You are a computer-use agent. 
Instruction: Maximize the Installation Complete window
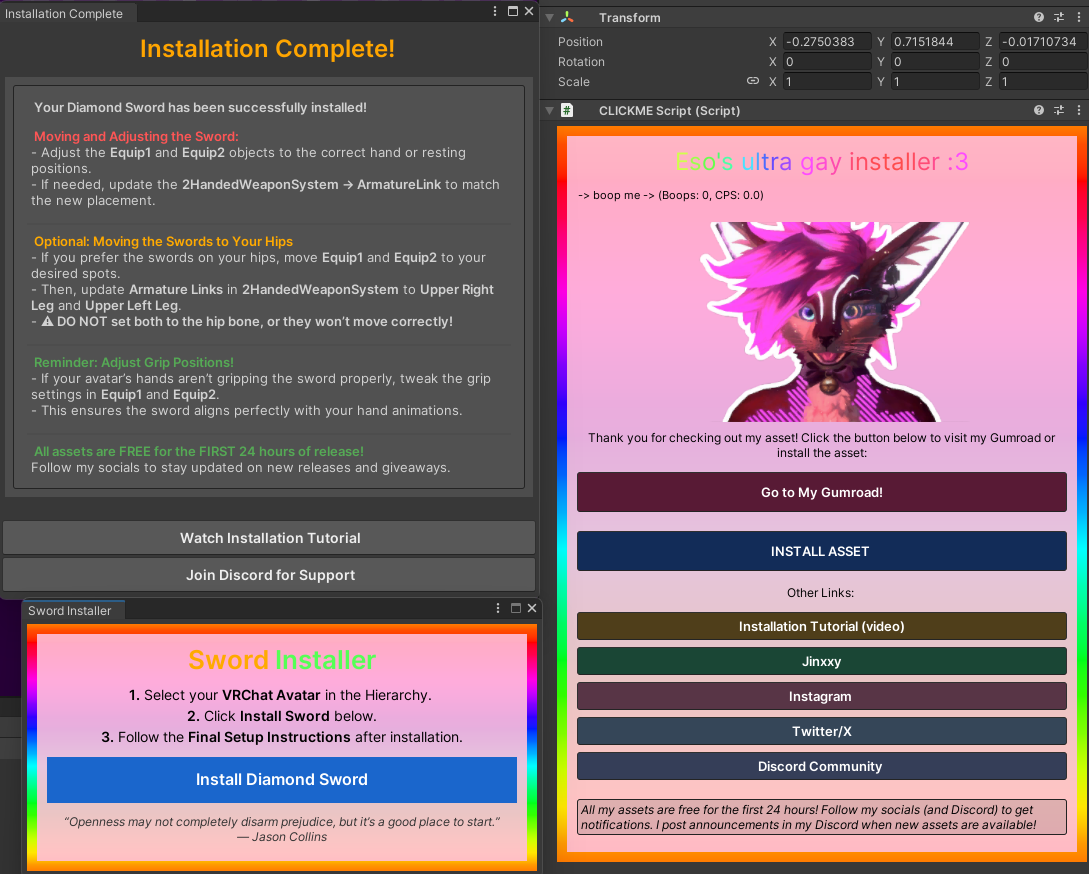click(513, 11)
